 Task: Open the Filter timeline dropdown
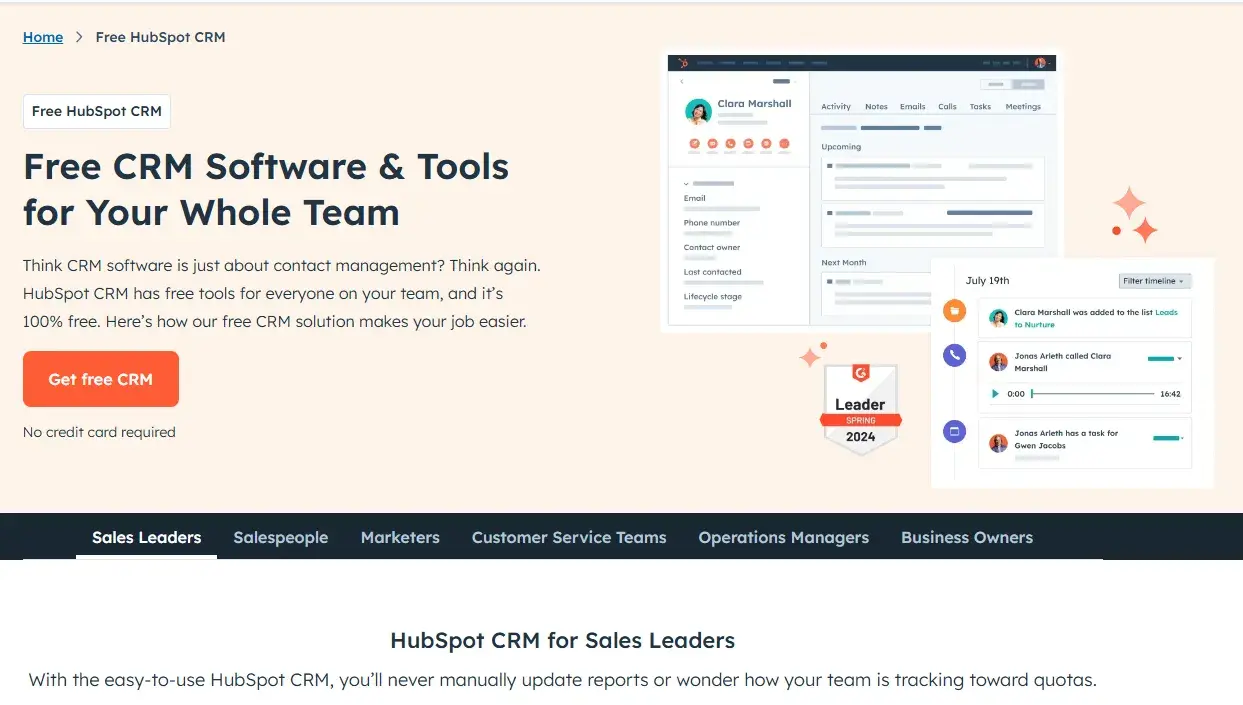coord(1155,281)
